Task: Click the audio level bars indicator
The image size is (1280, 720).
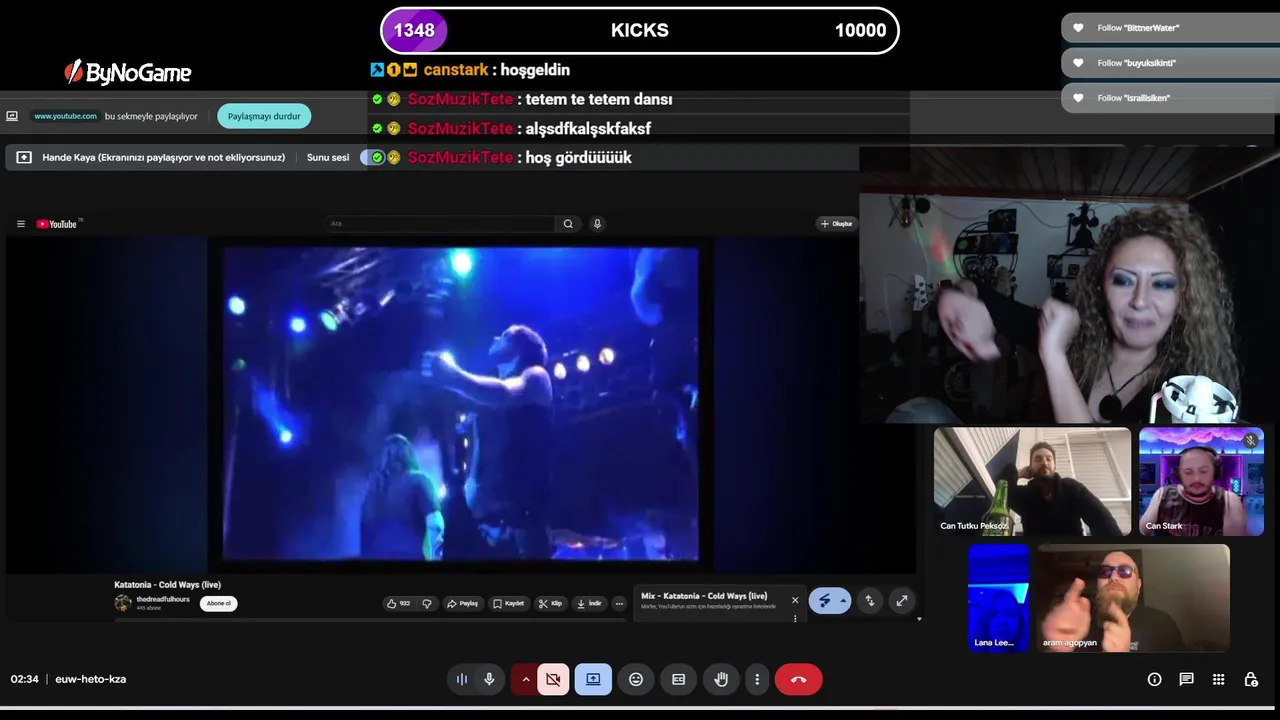Action: (462, 679)
